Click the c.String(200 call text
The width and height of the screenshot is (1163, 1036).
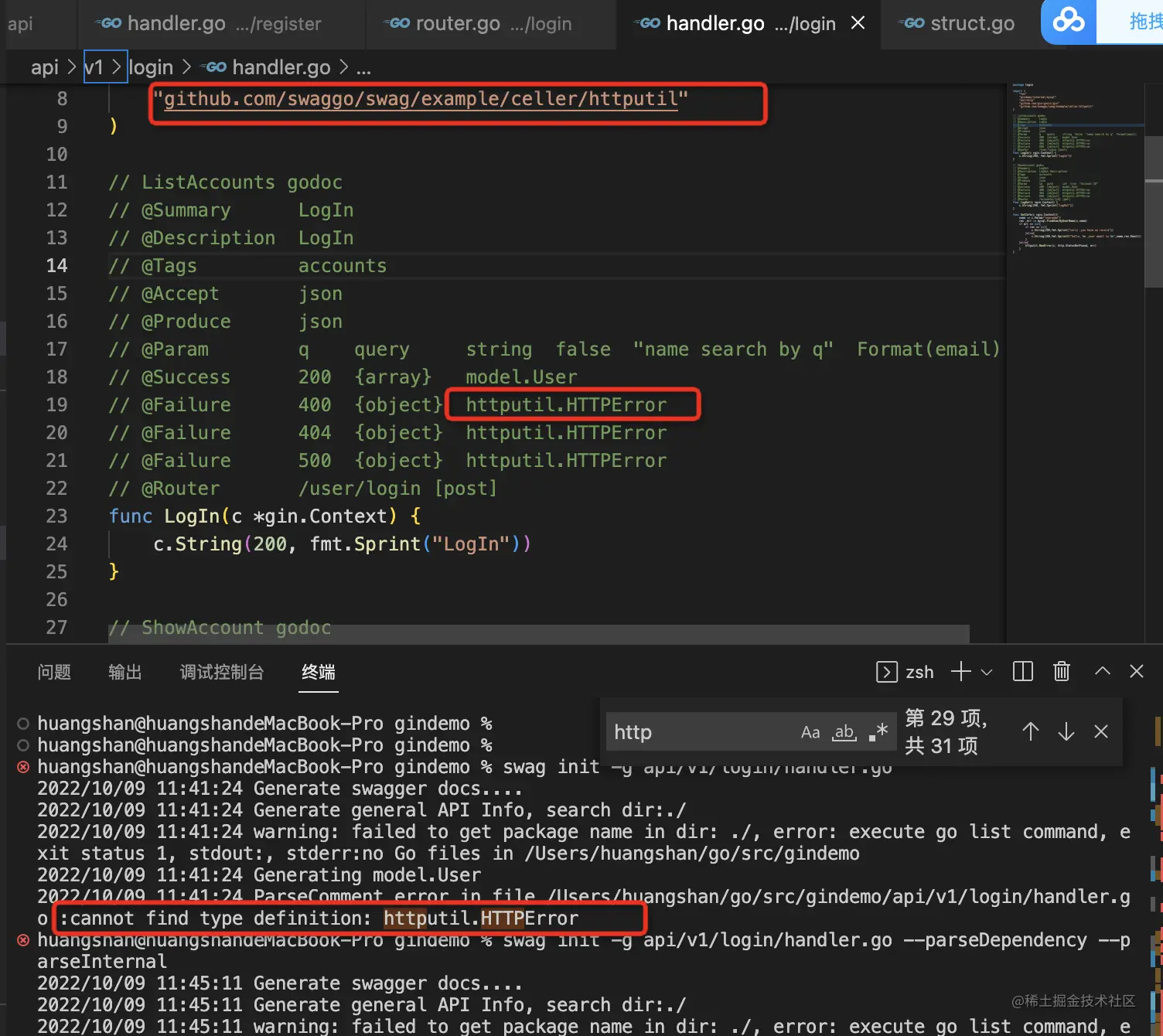point(220,544)
